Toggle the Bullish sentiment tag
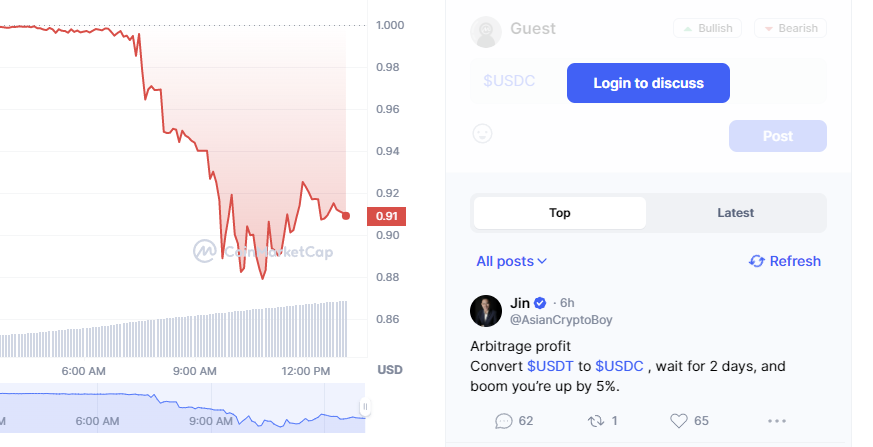 point(707,29)
